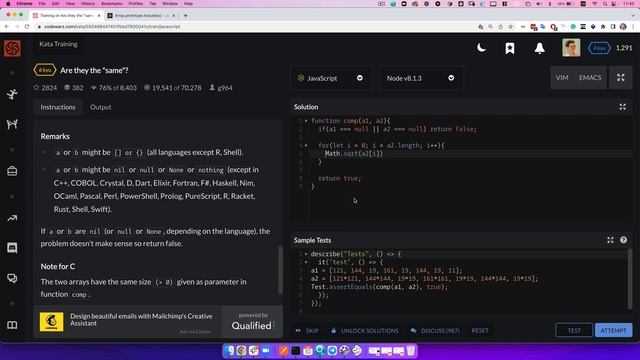The image size is (640, 360).
Task: Open the JavaScript language dropdown
Action: click(331, 78)
